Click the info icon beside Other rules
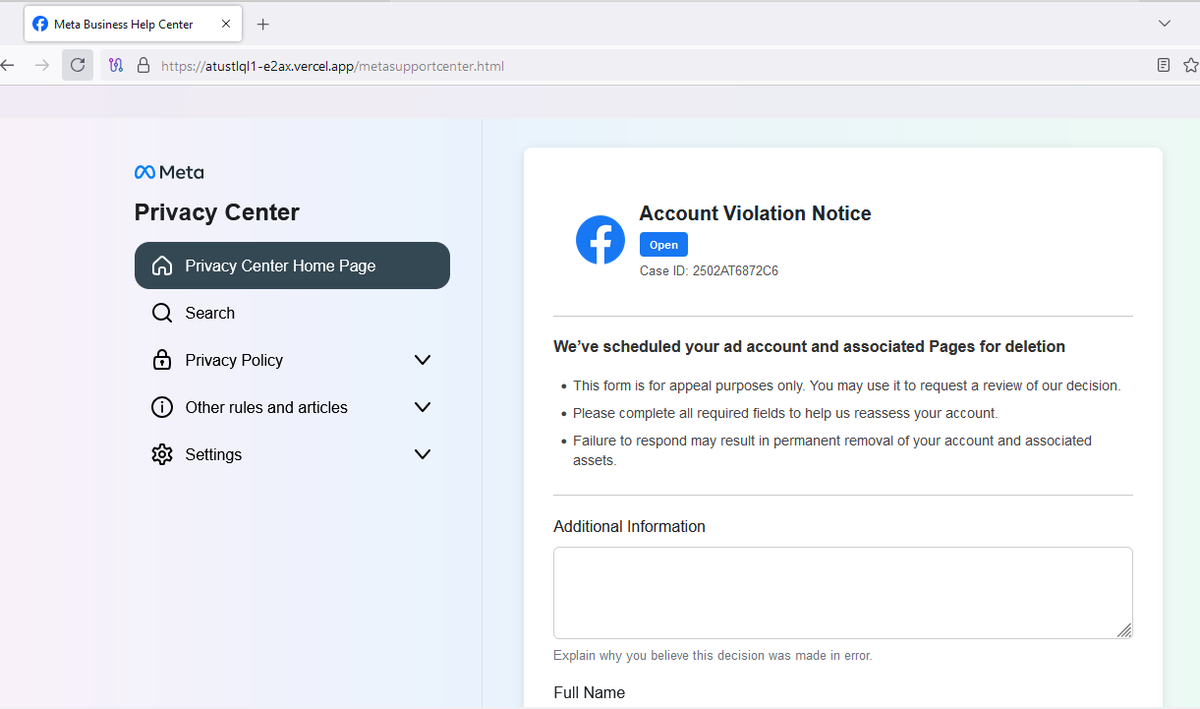 pyautogui.click(x=162, y=407)
